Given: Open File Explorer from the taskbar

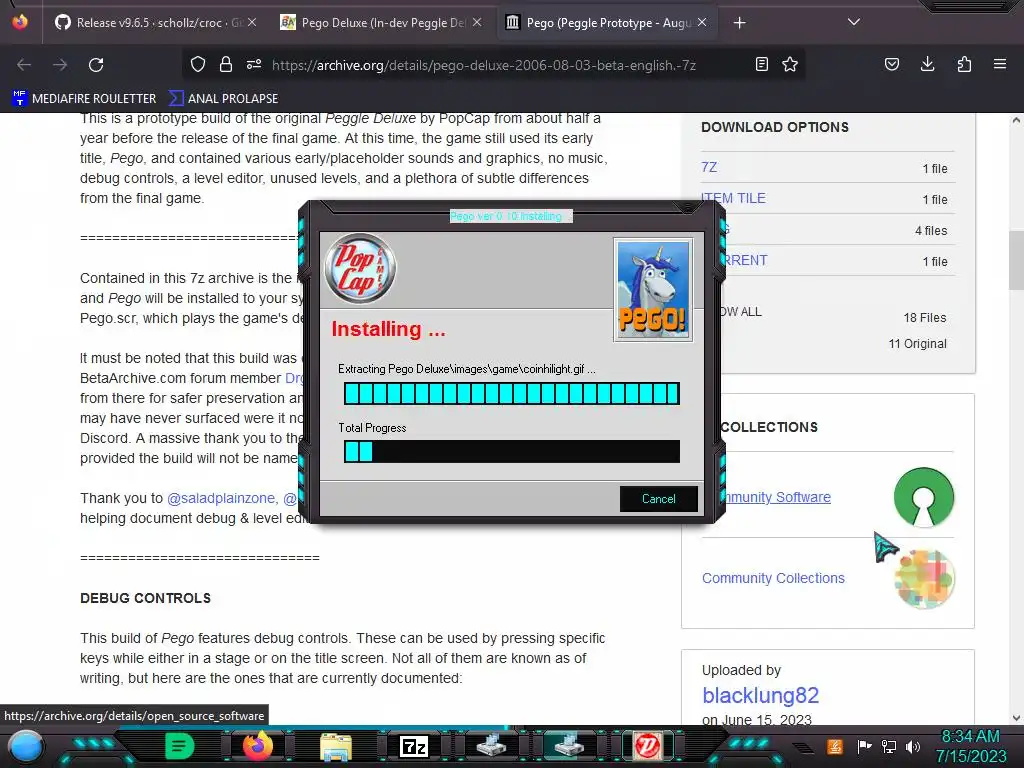Looking at the screenshot, I should [x=336, y=746].
